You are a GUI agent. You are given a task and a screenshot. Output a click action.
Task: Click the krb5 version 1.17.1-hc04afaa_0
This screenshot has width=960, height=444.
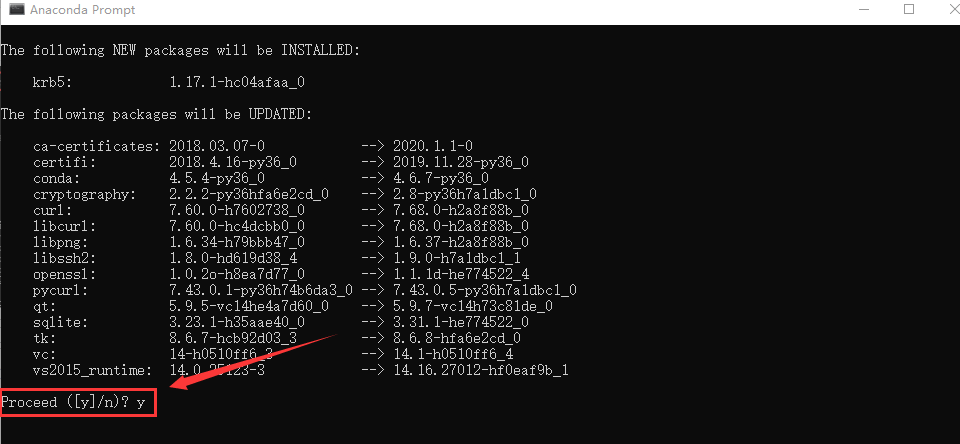click(x=237, y=82)
